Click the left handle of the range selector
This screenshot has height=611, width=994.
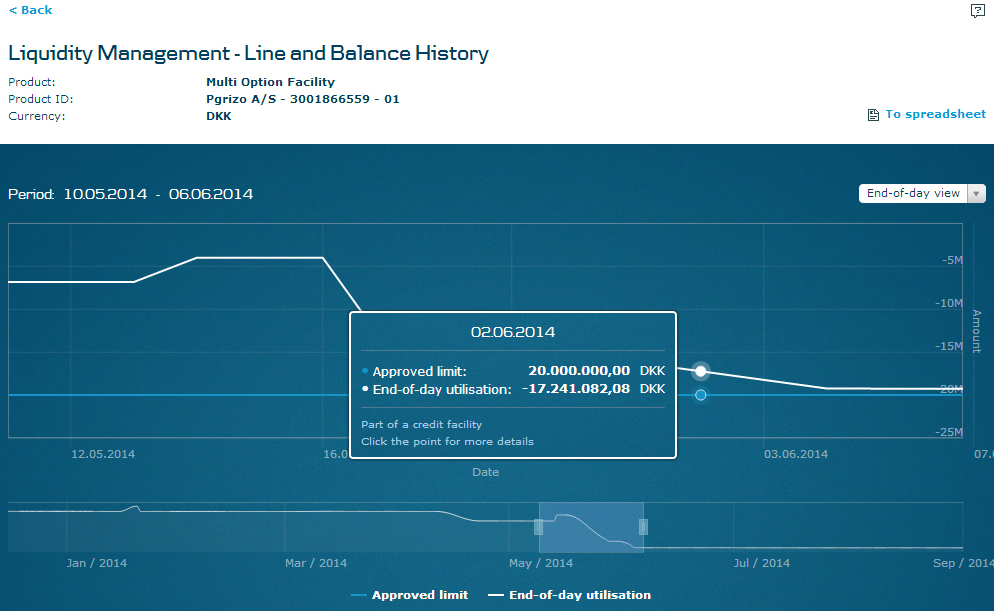538,527
